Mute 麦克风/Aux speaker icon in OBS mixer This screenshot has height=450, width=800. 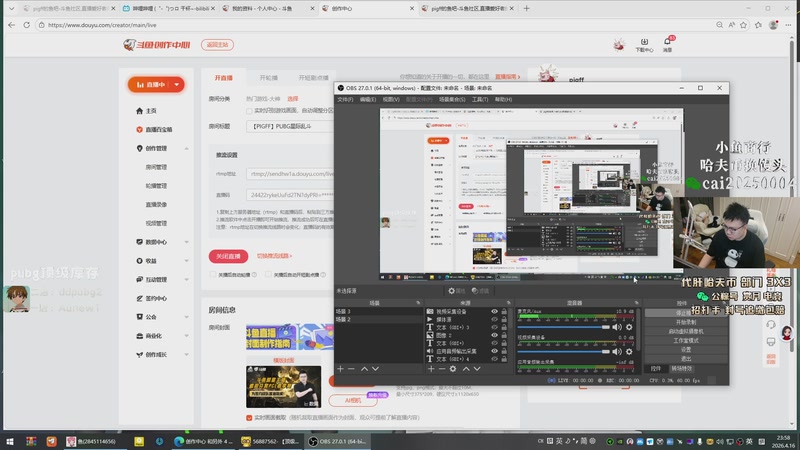pos(617,327)
